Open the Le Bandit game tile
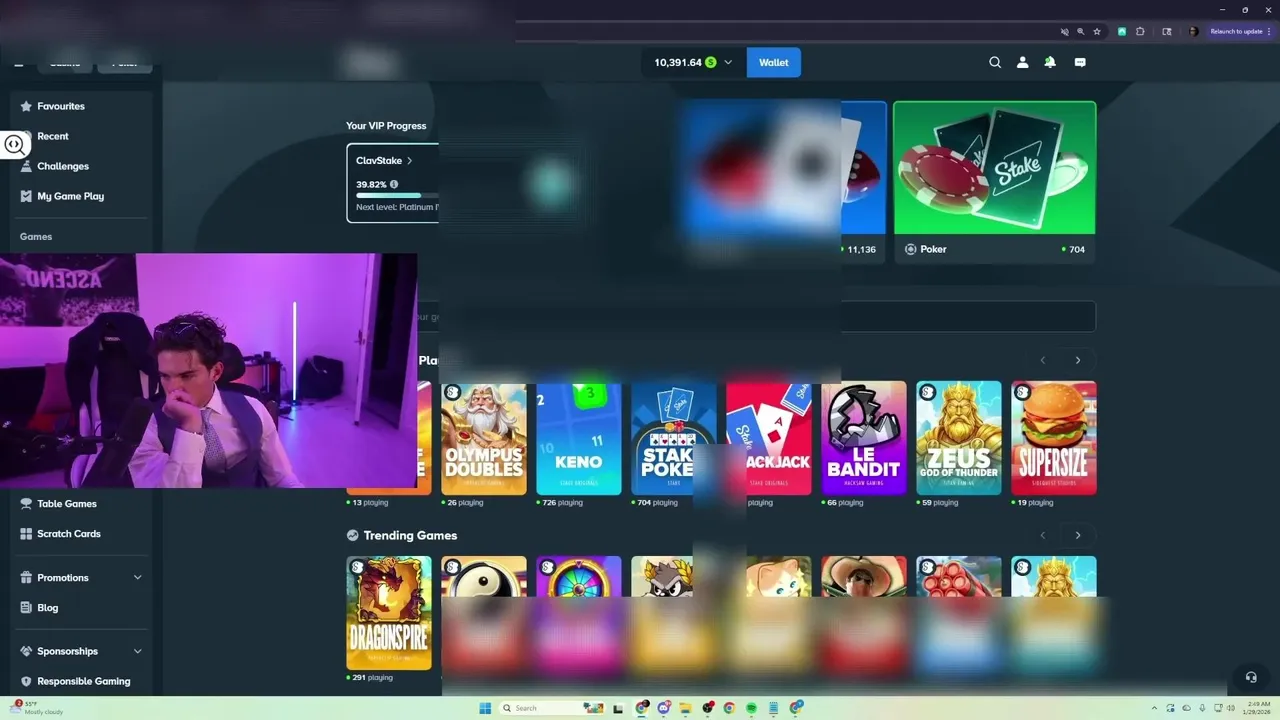1280x720 pixels. 864,438
